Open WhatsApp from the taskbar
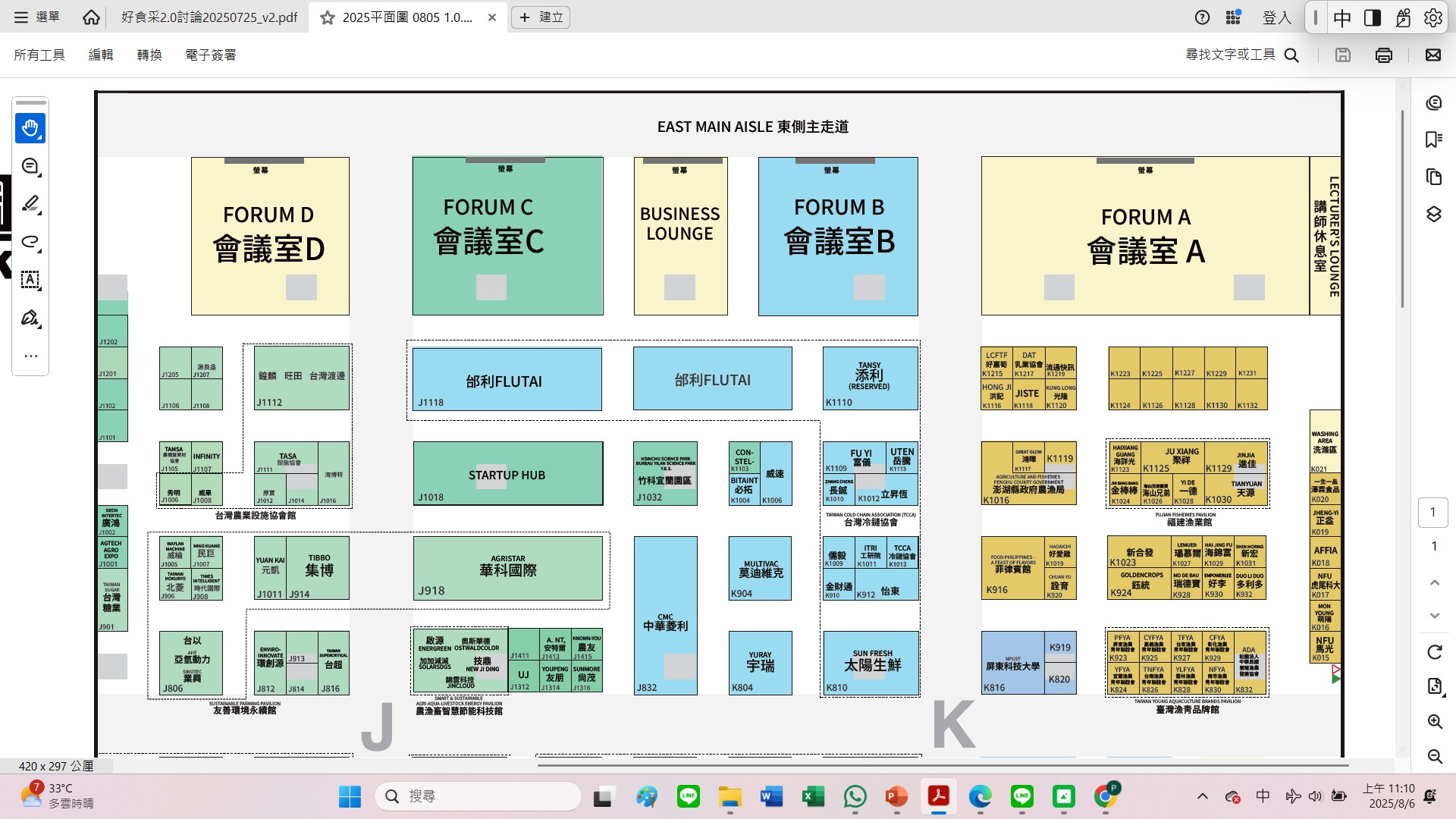 pos(855,796)
